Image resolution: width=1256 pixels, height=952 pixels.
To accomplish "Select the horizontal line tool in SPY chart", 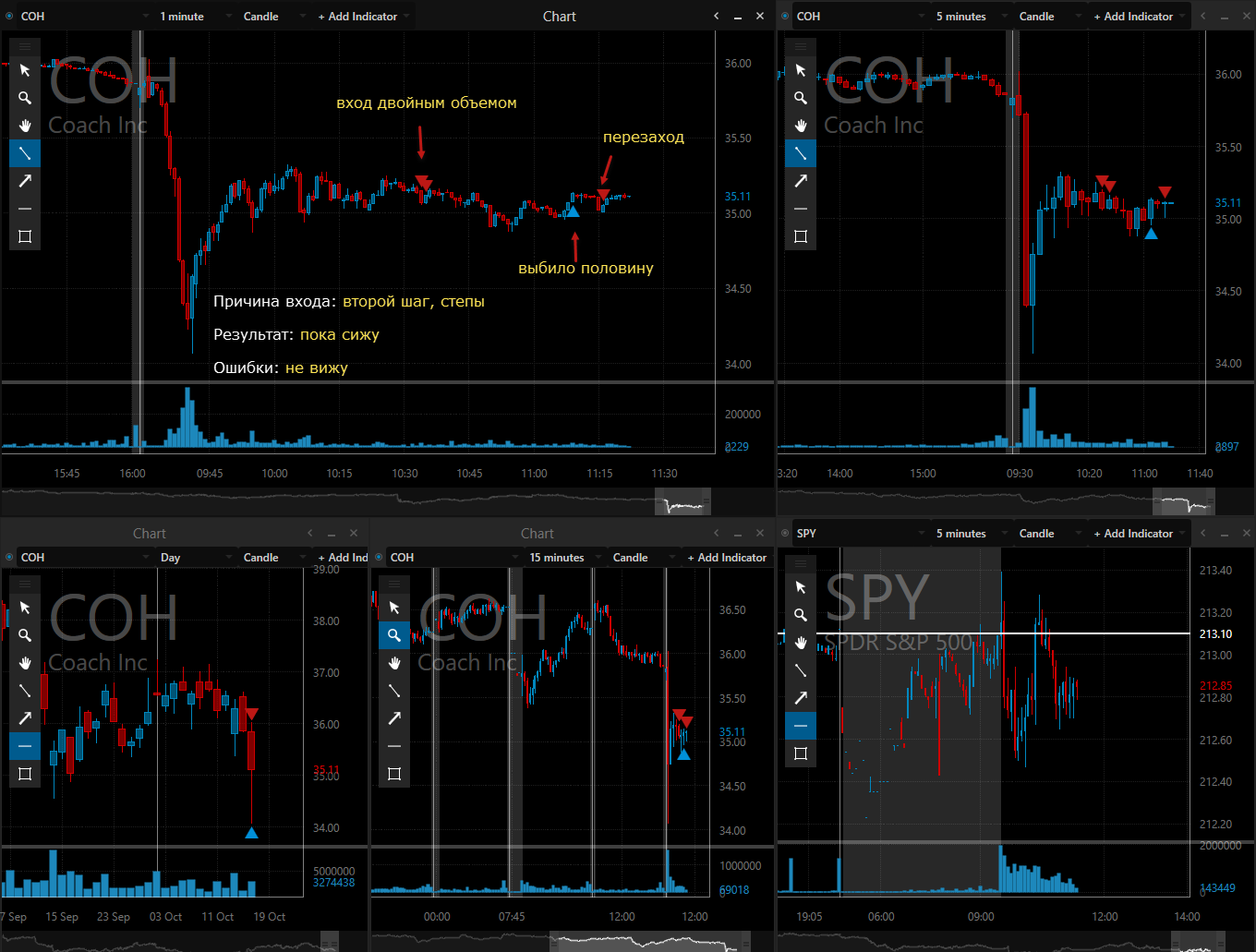I will pos(801,726).
